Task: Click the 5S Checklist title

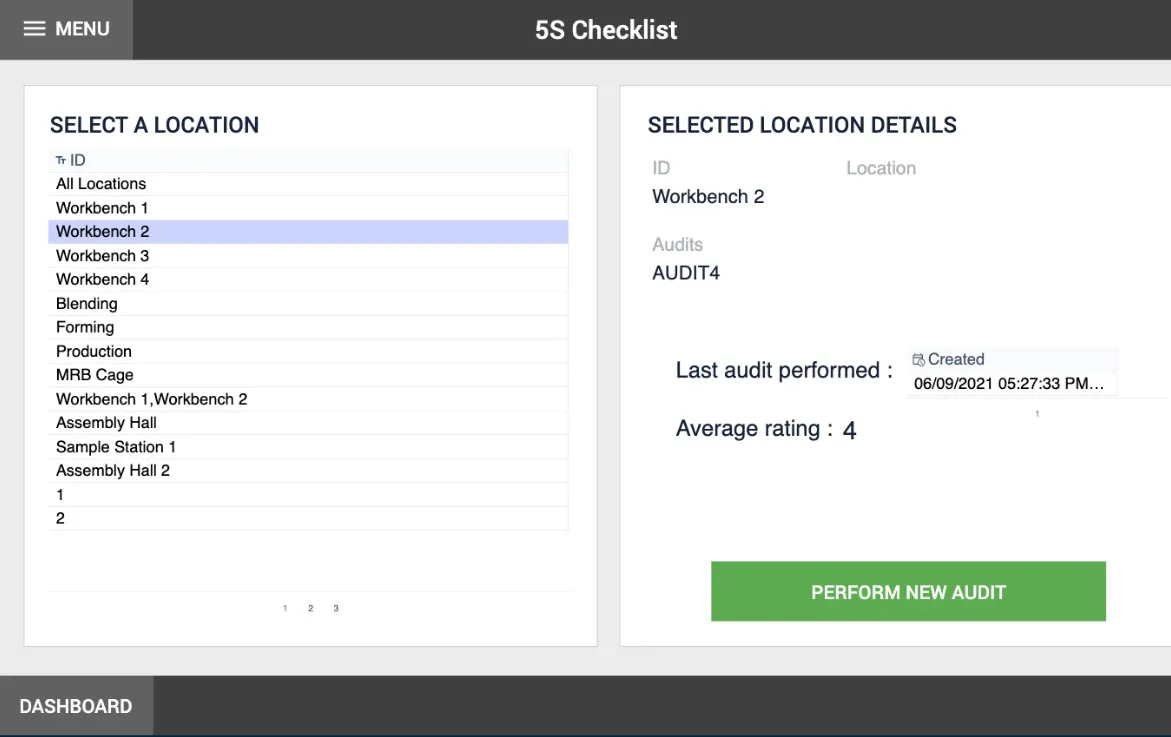Action: 606,30
